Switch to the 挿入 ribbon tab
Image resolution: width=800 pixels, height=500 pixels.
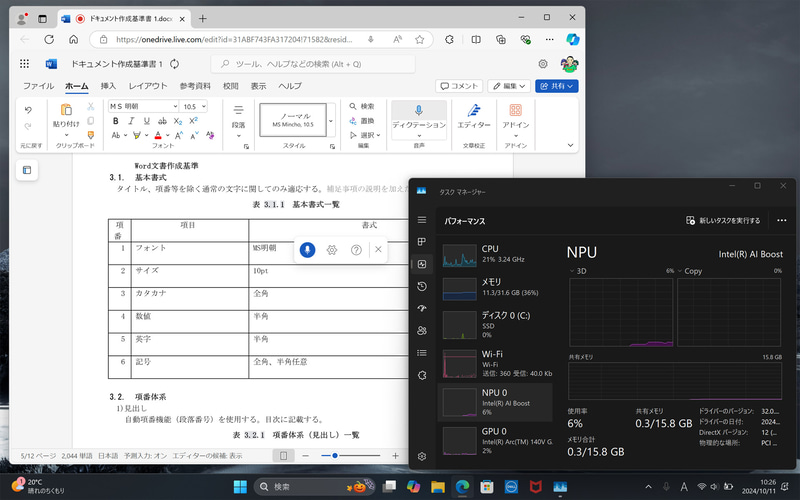108,86
